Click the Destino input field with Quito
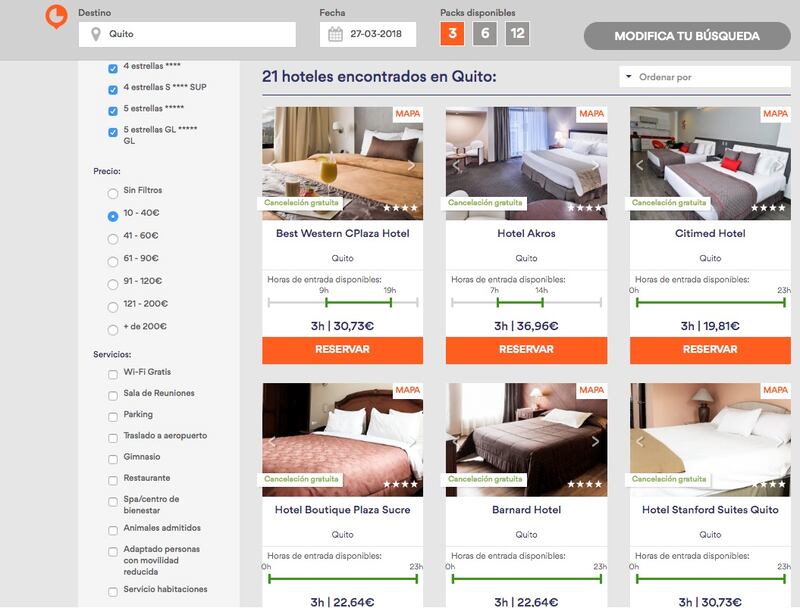This screenshot has width=800, height=608. coord(187,34)
